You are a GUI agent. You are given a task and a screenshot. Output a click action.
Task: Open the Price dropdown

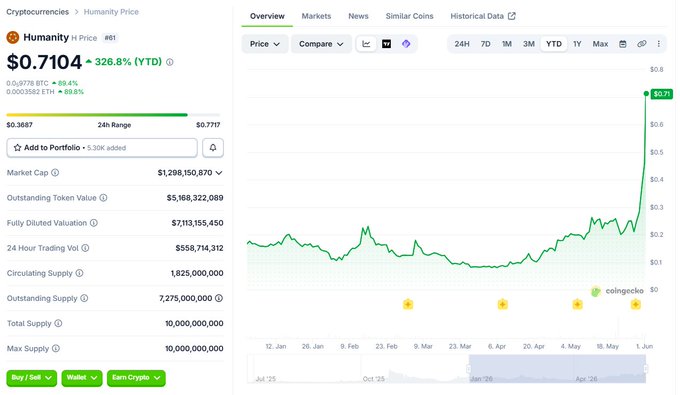(x=265, y=44)
